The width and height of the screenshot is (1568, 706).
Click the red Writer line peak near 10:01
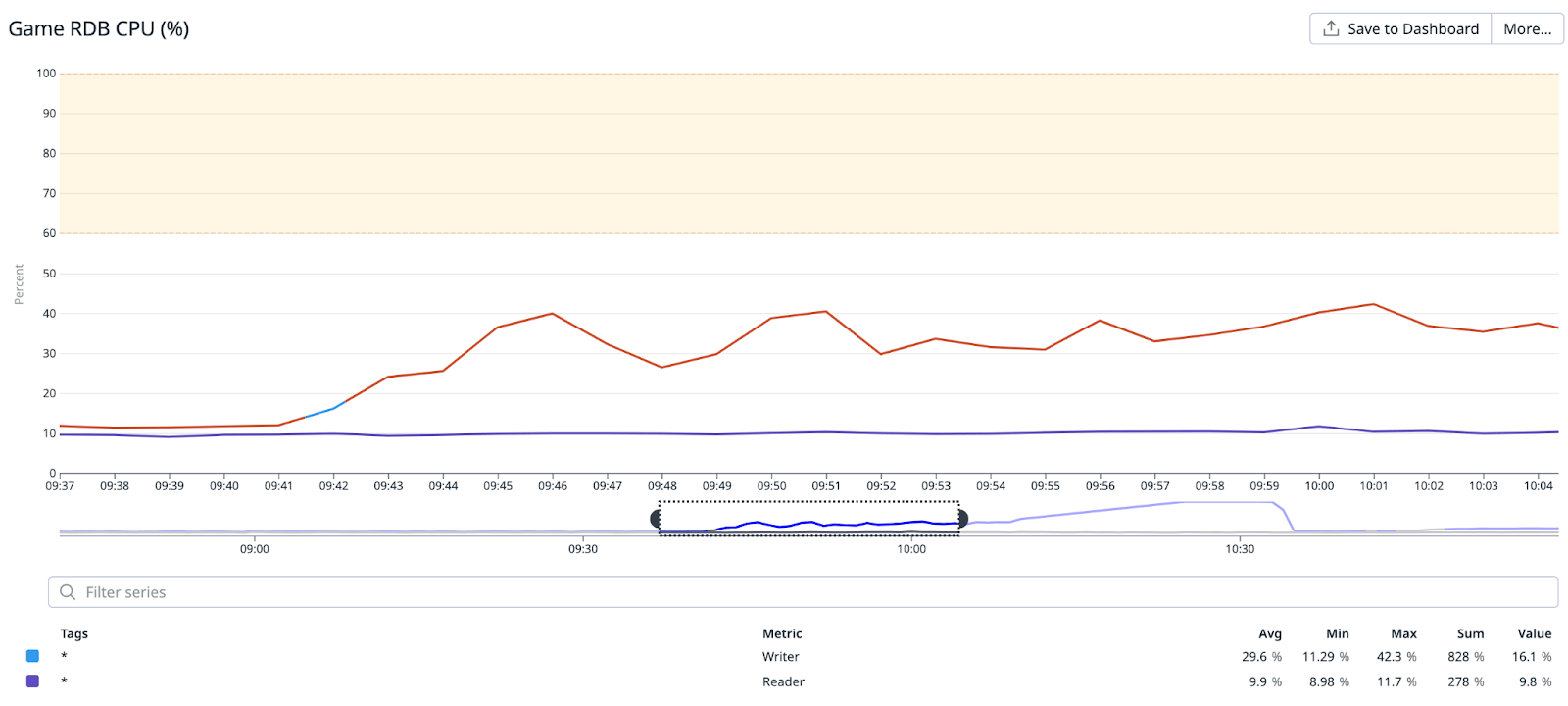click(1374, 304)
